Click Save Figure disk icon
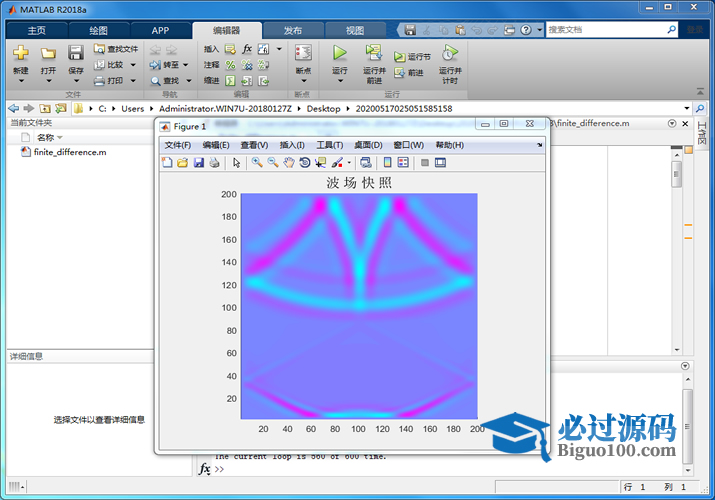 [198, 162]
